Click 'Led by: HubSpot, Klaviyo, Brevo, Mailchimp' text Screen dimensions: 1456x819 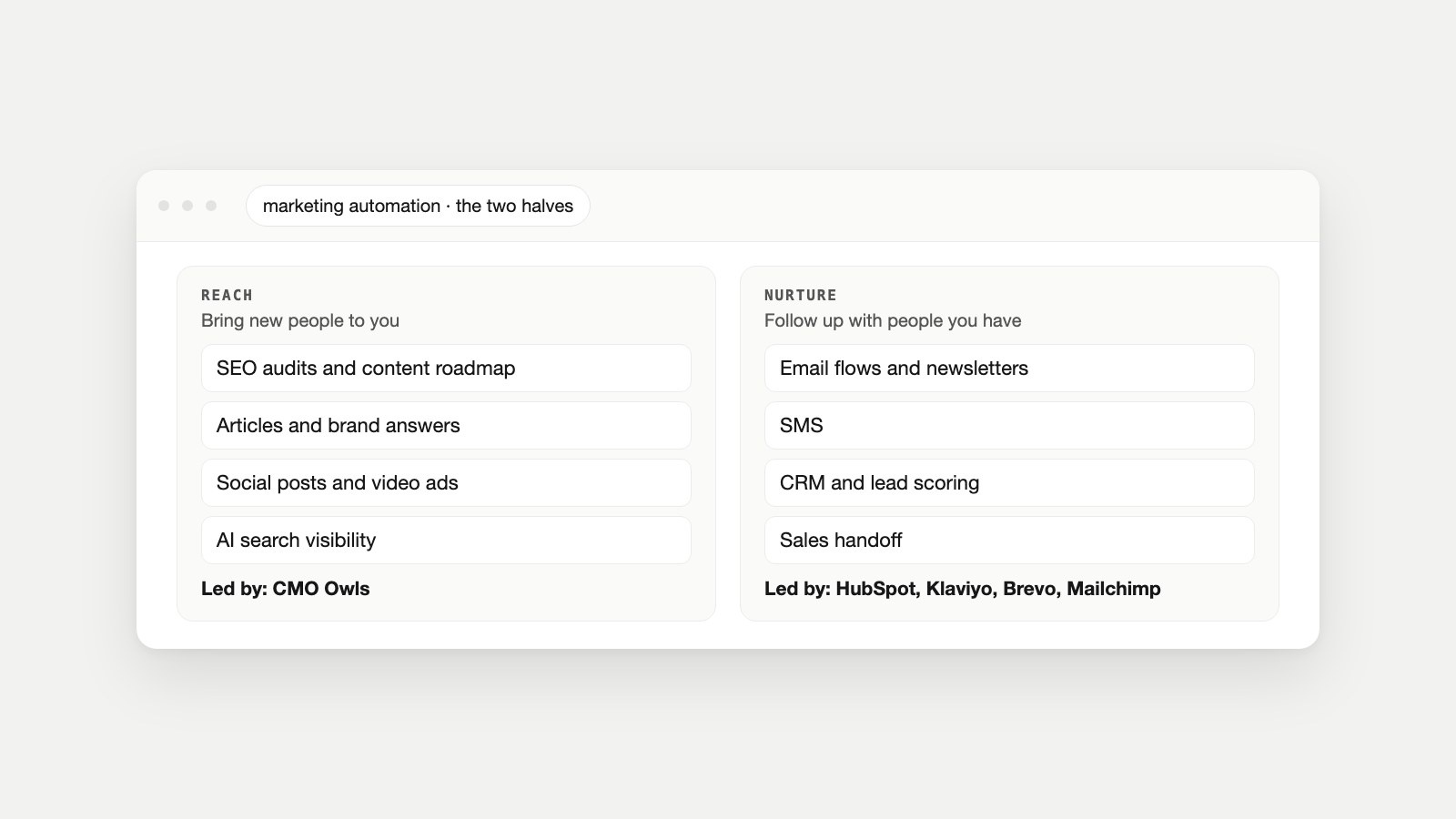[x=963, y=589]
